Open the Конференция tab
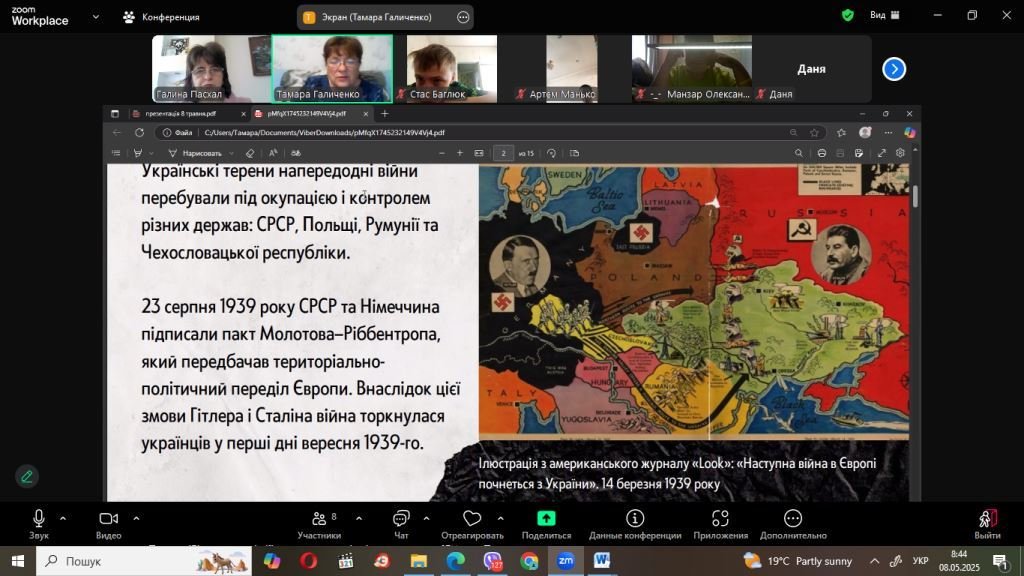The height and width of the screenshot is (576, 1024). pyautogui.click(x=161, y=17)
